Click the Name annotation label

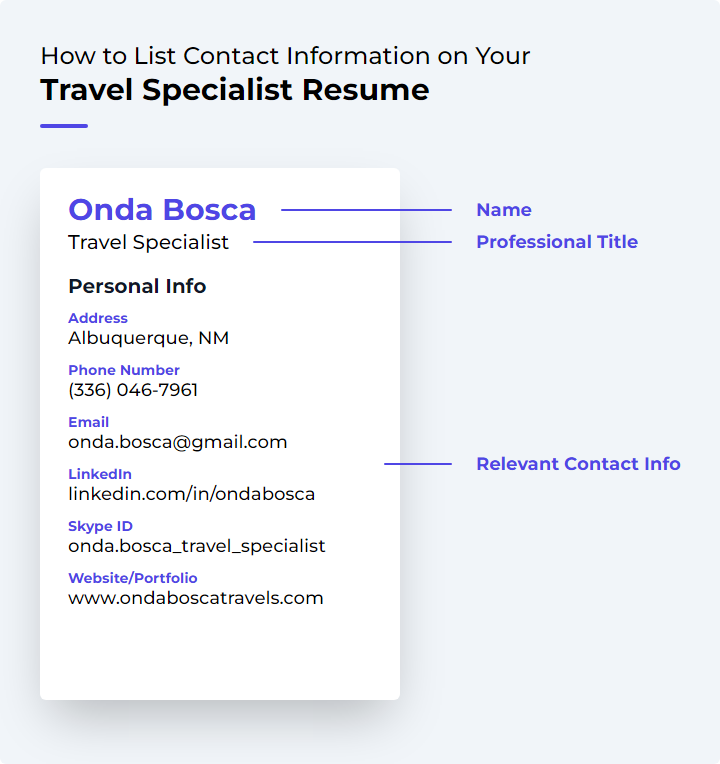pyautogui.click(x=504, y=210)
